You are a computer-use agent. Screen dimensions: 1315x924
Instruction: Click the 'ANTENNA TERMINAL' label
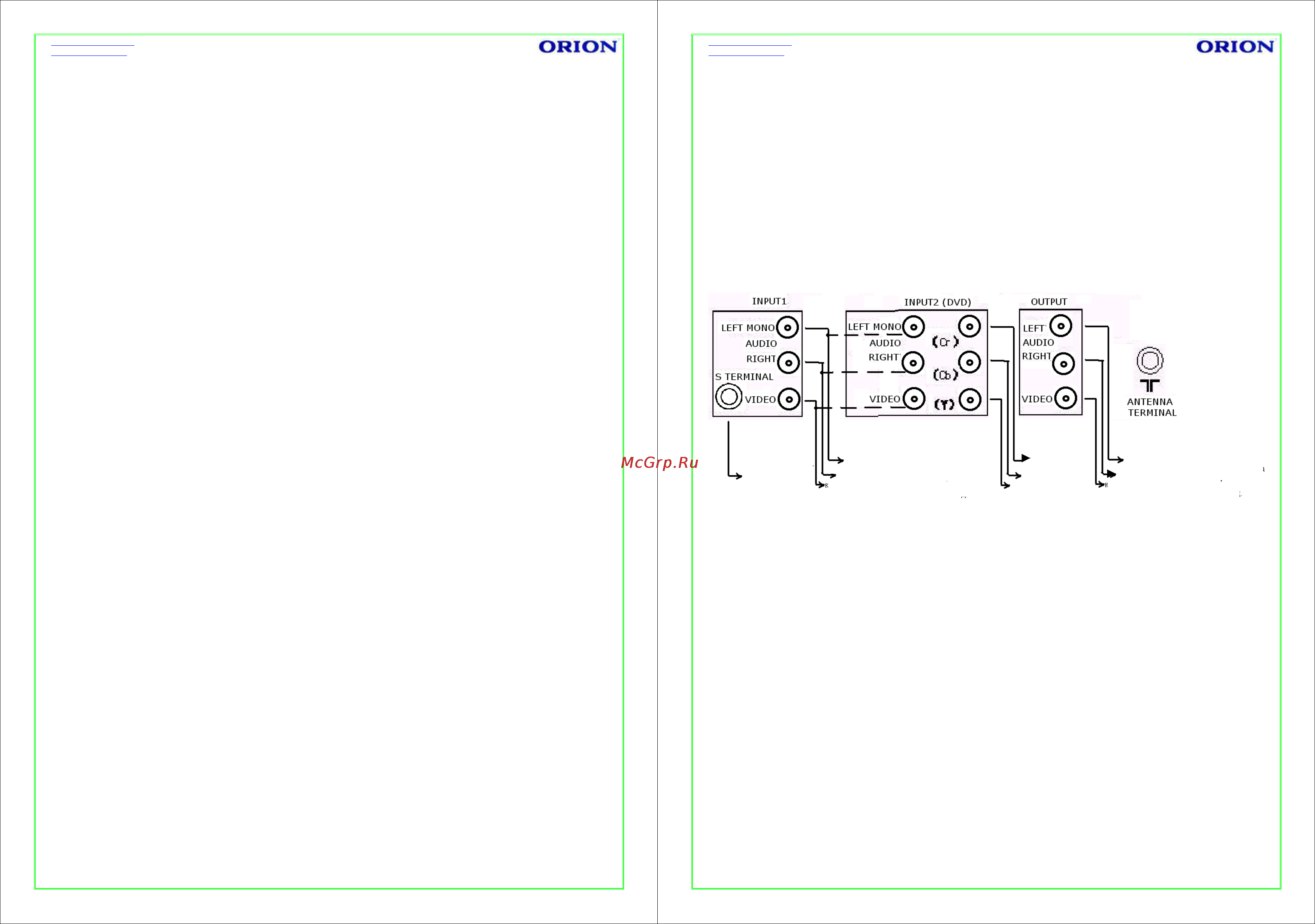pyautogui.click(x=1152, y=407)
